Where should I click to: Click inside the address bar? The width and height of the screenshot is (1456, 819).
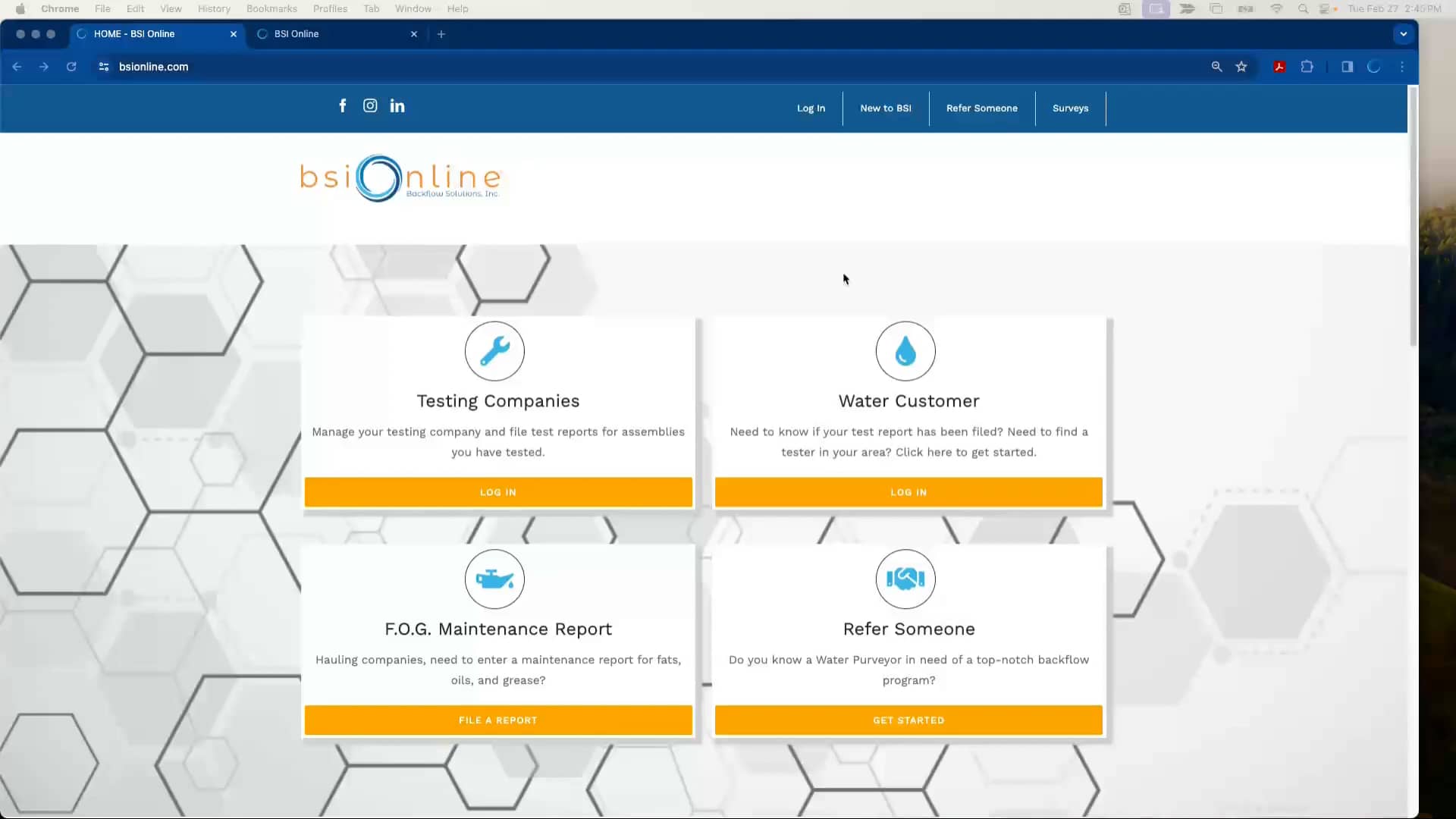click(303, 67)
